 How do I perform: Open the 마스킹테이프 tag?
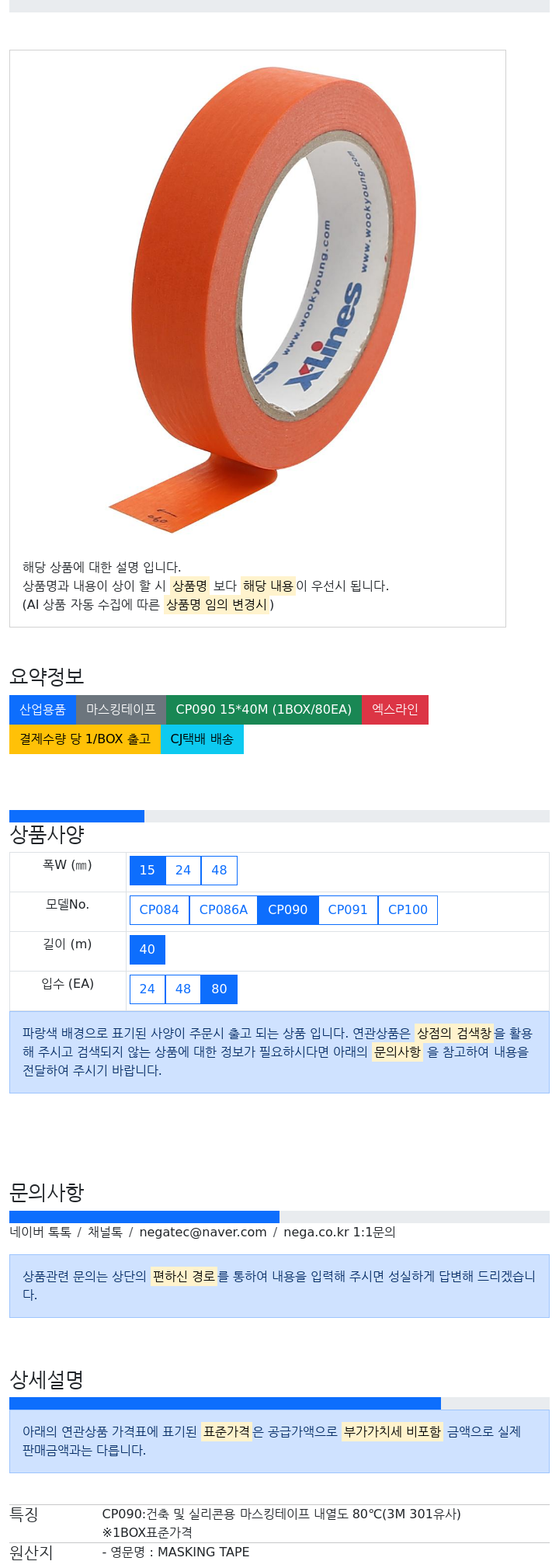coord(121,710)
